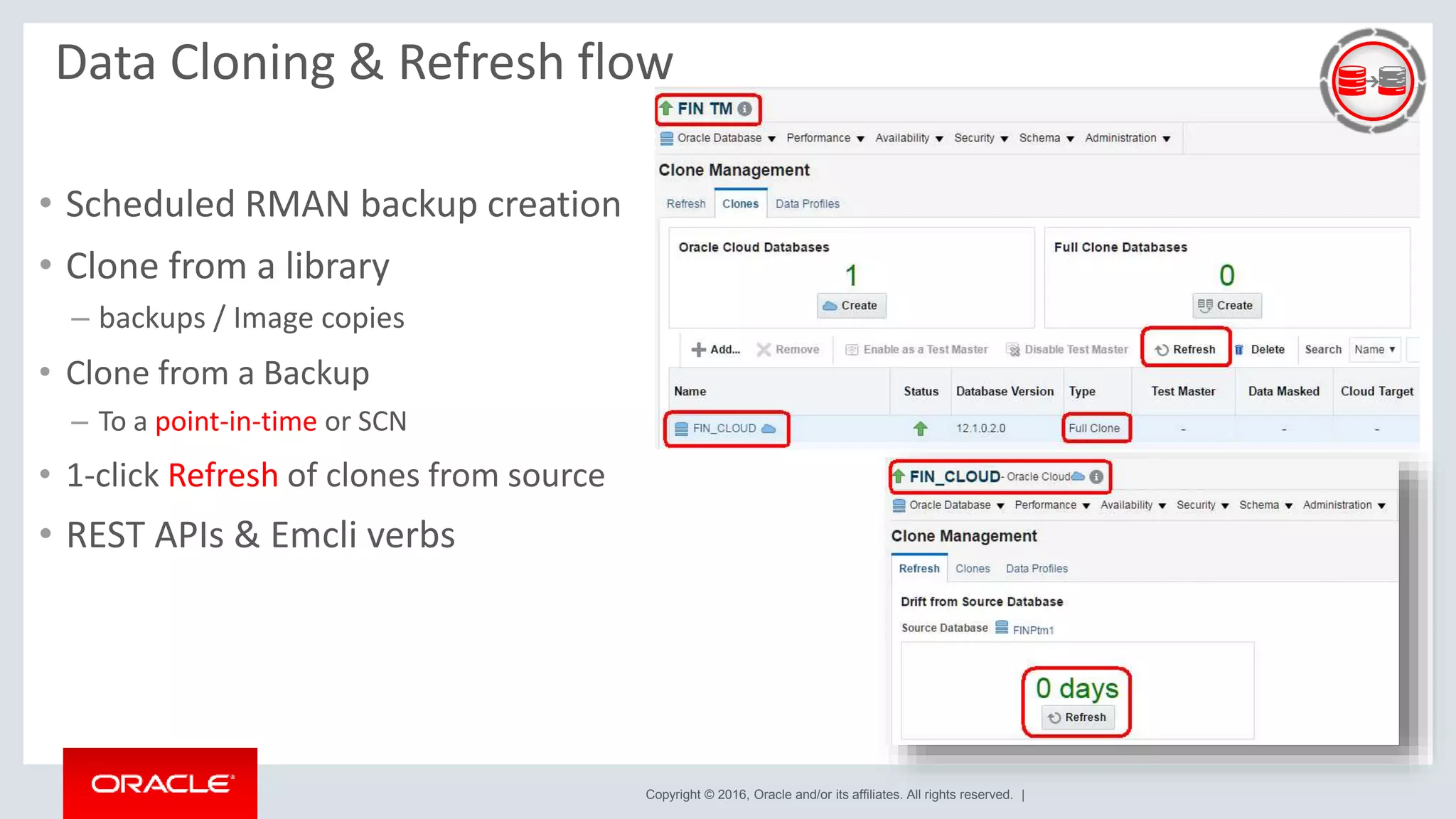Image resolution: width=1456 pixels, height=819 pixels.
Task: Expand the Administration menu in the FIN_CLOUD panel
Action: pos(1344,505)
